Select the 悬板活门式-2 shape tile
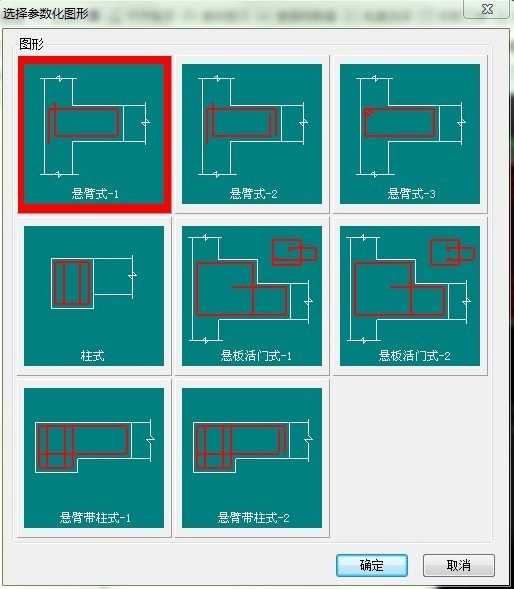514x589 pixels. click(x=410, y=296)
